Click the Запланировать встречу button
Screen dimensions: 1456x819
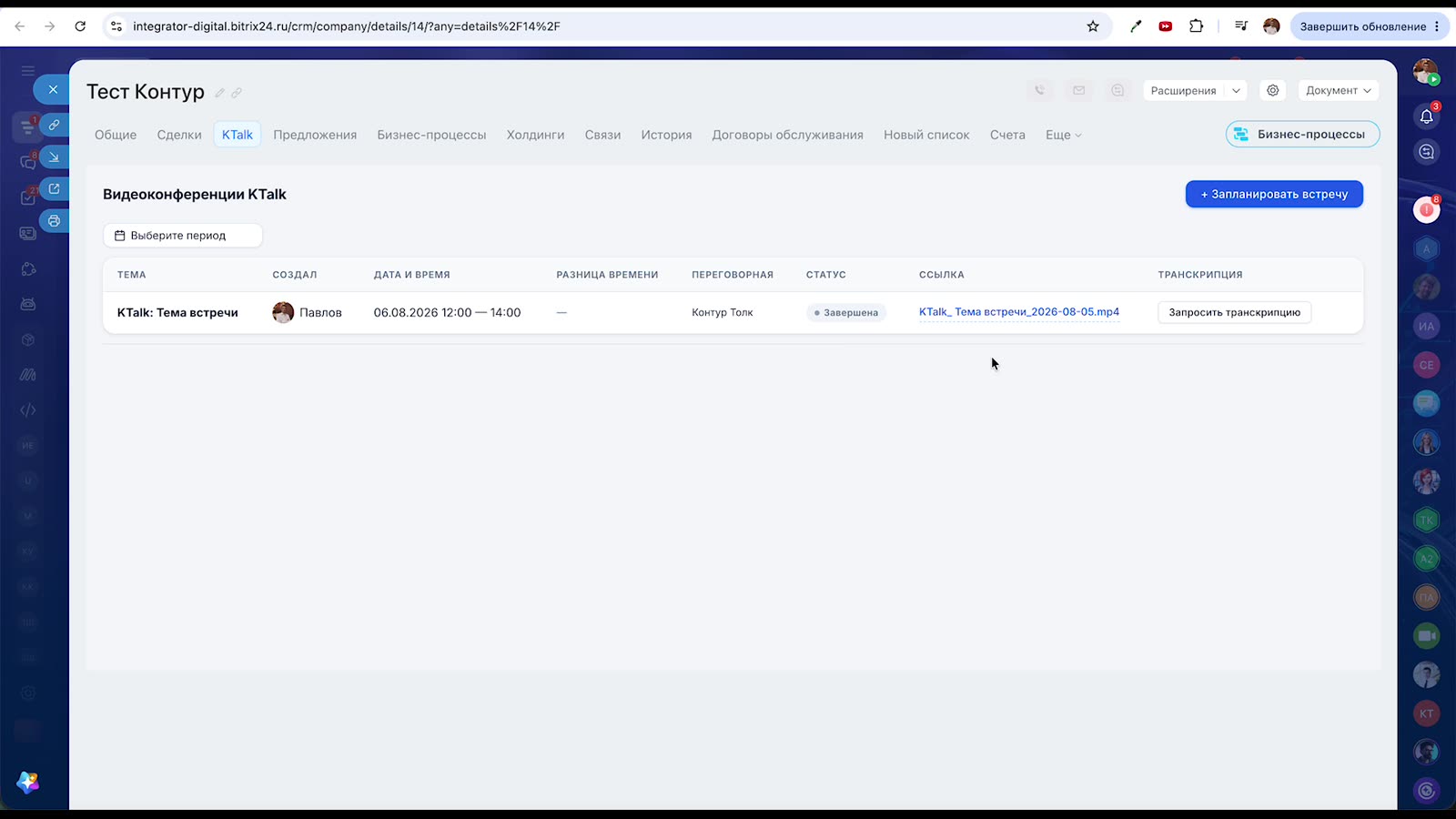point(1274,194)
